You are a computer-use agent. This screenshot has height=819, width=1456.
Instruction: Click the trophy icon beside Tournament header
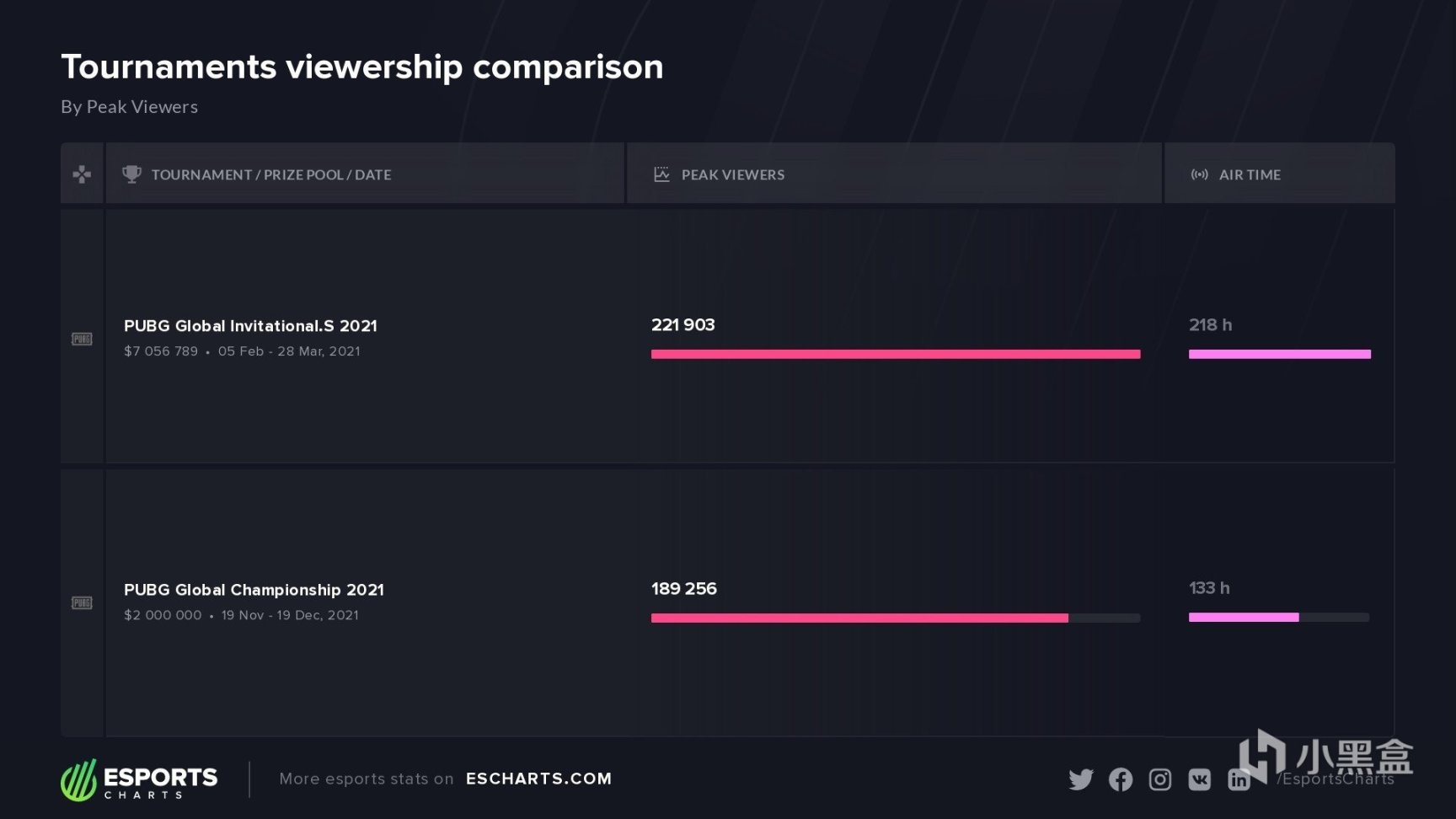point(131,174)
